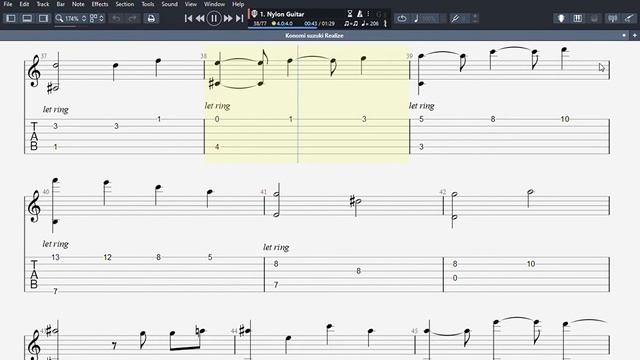
Task: Click the guitar track icon in the display
Action: (x=254, y=14)
